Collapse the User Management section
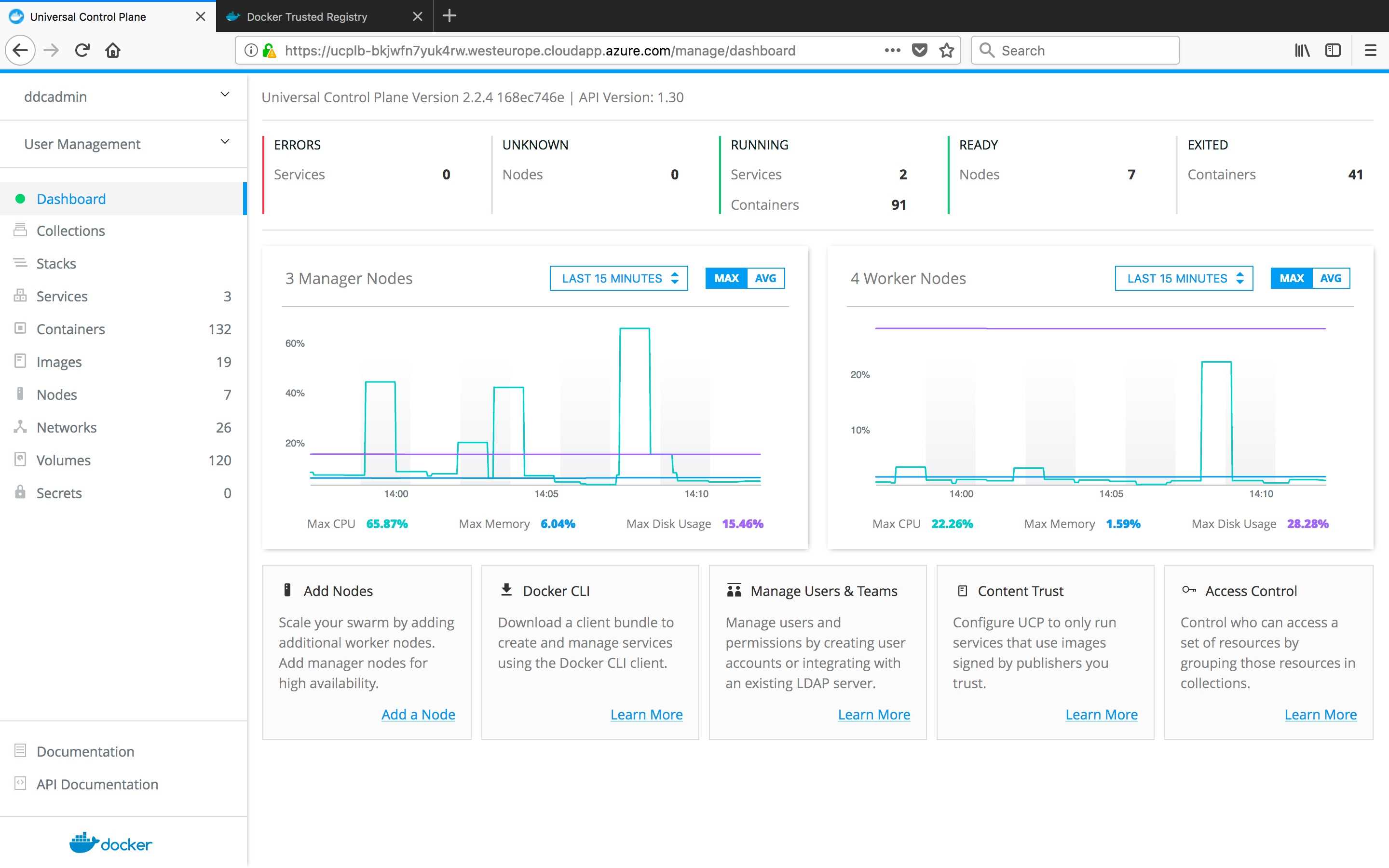 [x=225, y=142]
